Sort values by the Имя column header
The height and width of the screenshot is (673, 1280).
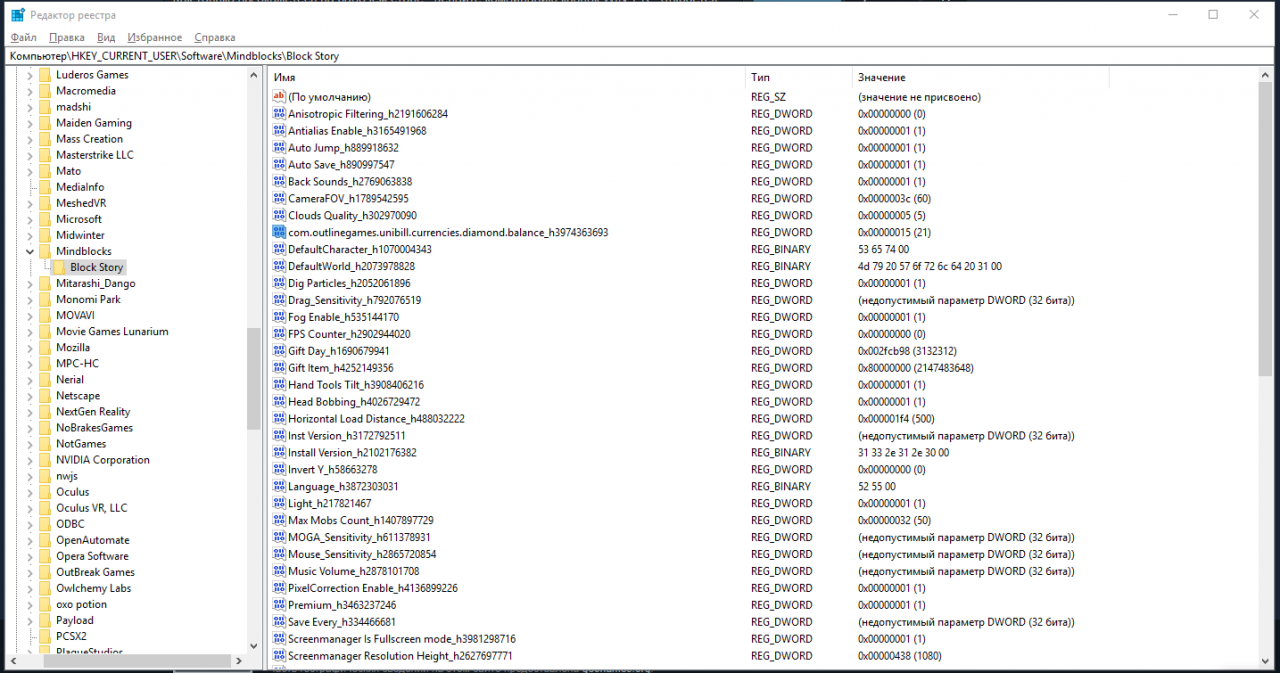coord(507,77)
